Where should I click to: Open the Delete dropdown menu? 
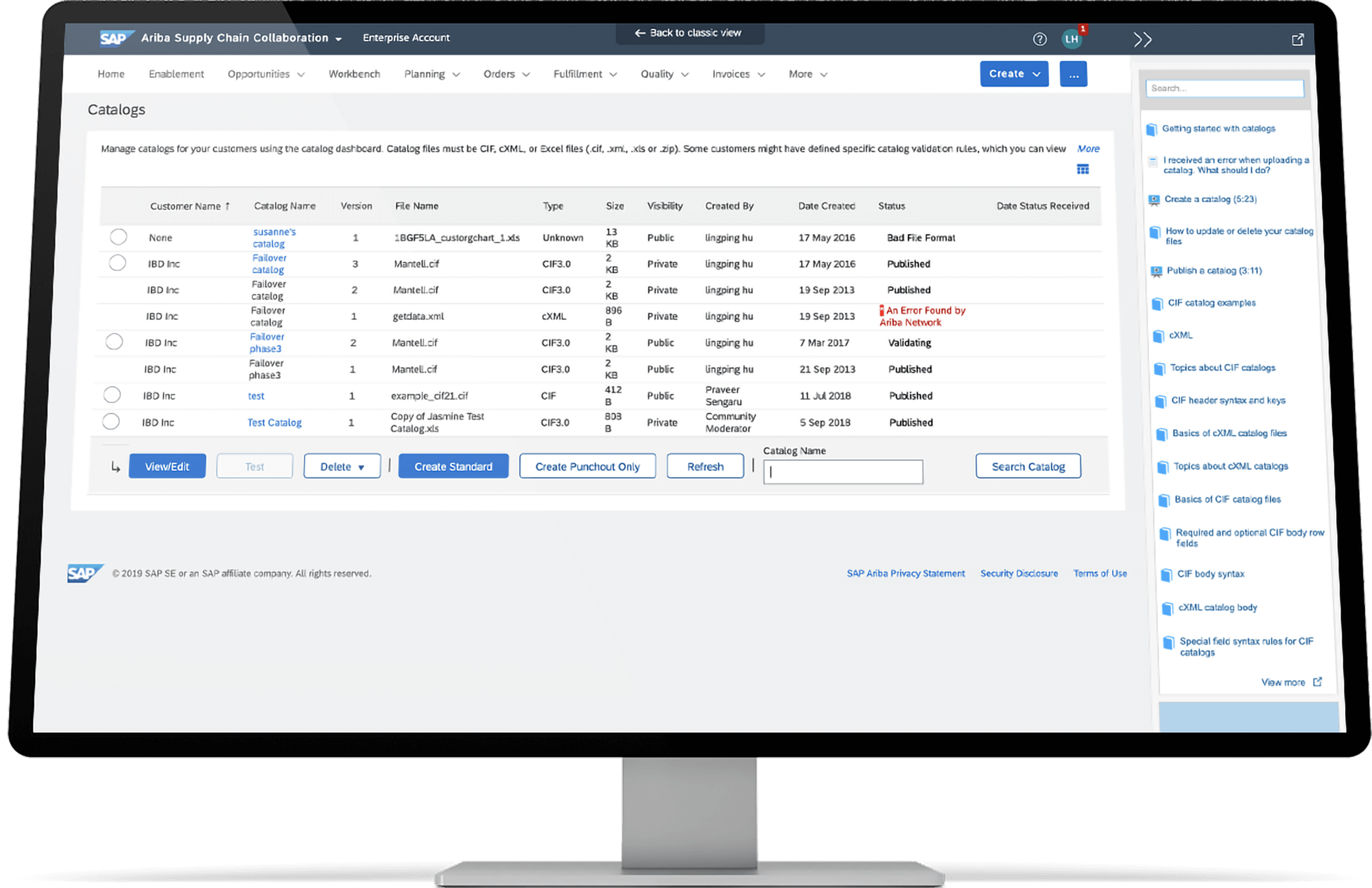click(x=342, y=467)
